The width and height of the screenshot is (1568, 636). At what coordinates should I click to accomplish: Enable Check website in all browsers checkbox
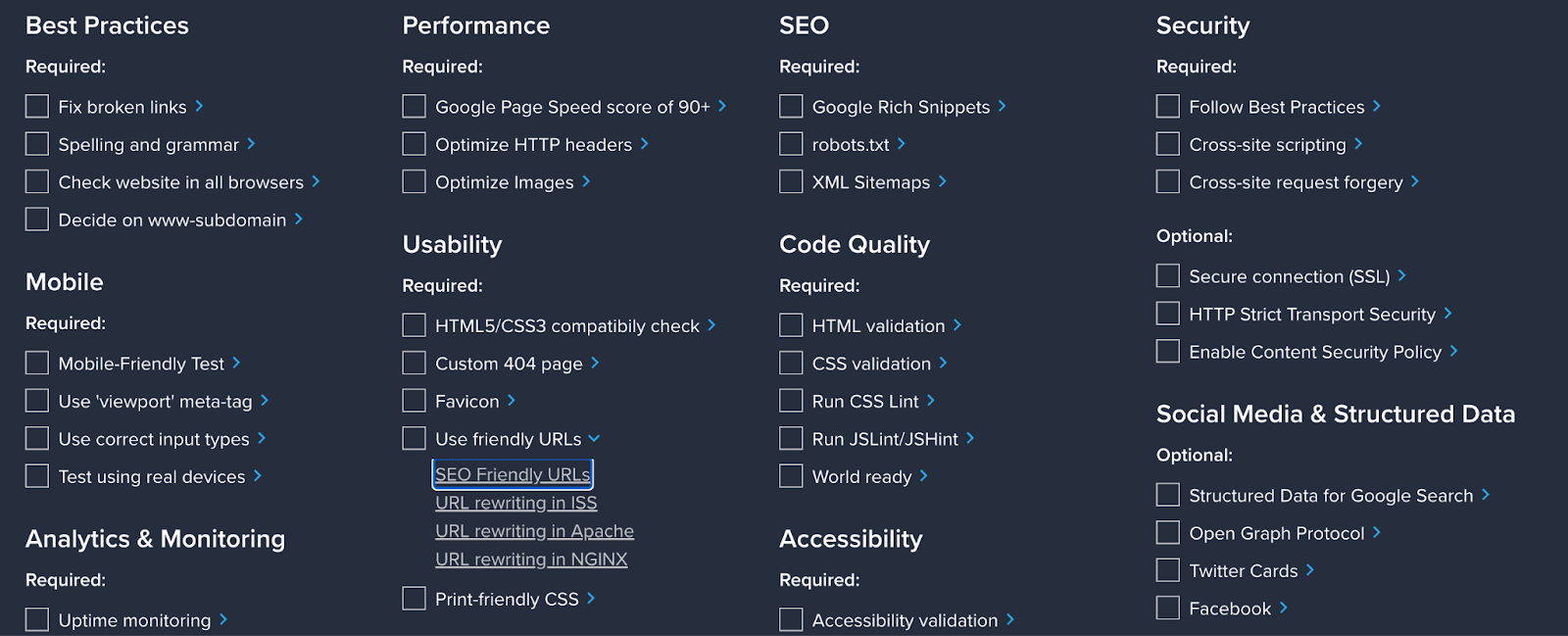point(37,181)
